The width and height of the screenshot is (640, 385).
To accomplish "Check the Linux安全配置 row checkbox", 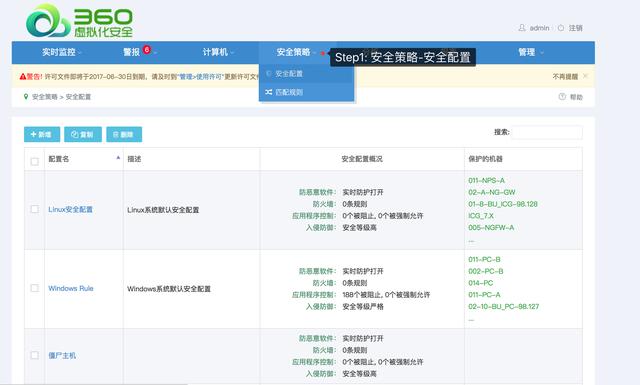I will [x=35, y=209].
